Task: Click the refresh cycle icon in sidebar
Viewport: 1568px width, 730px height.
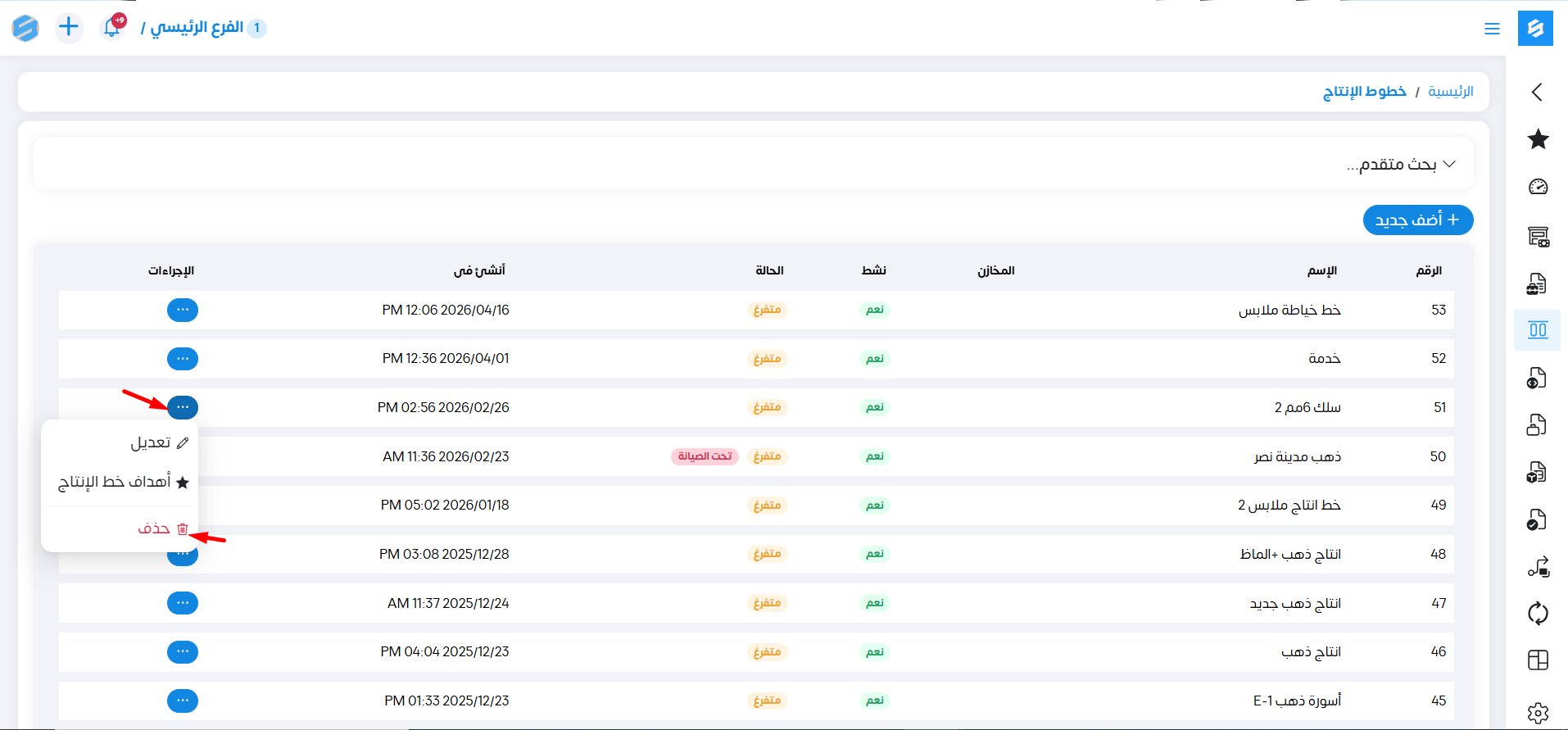Action: (x=1538, y=613)
